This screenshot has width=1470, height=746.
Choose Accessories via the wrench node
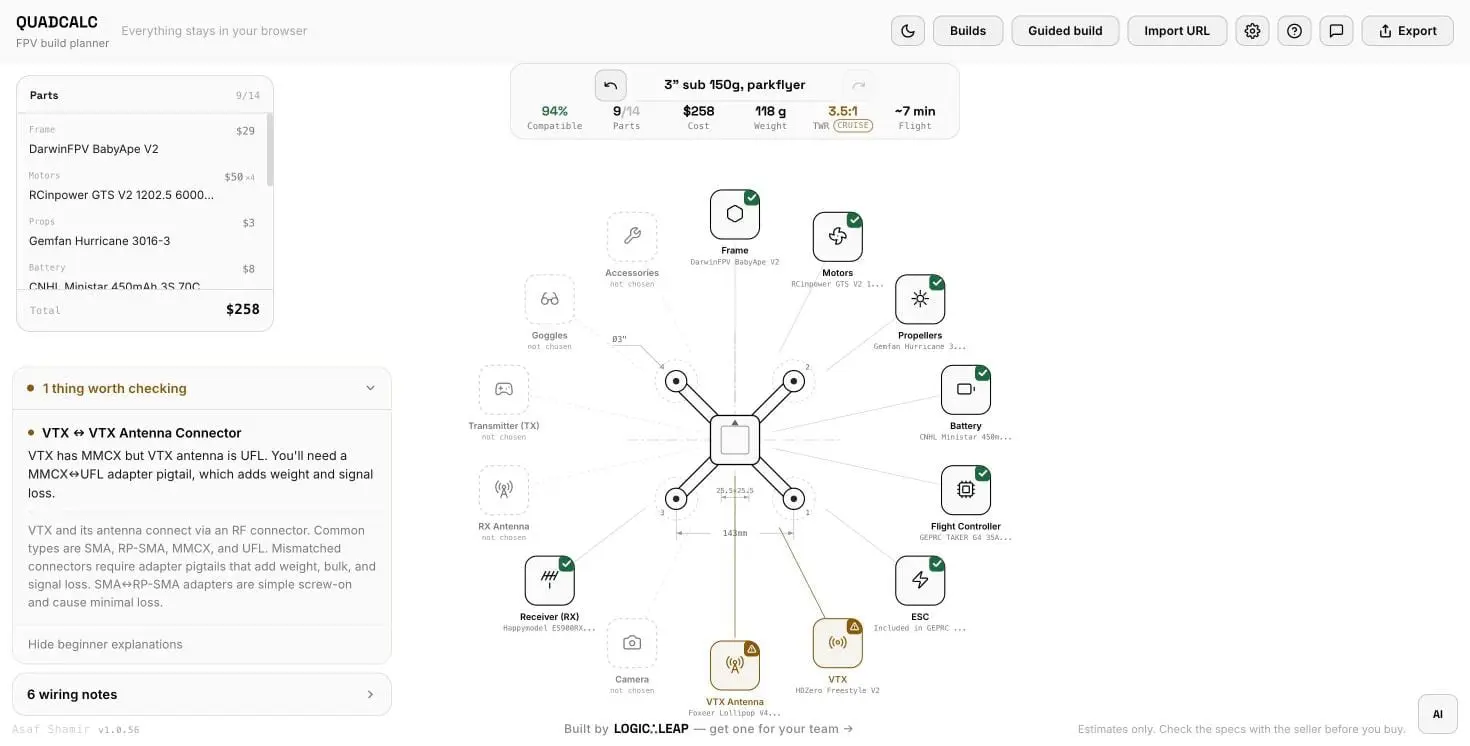point(632,236)
